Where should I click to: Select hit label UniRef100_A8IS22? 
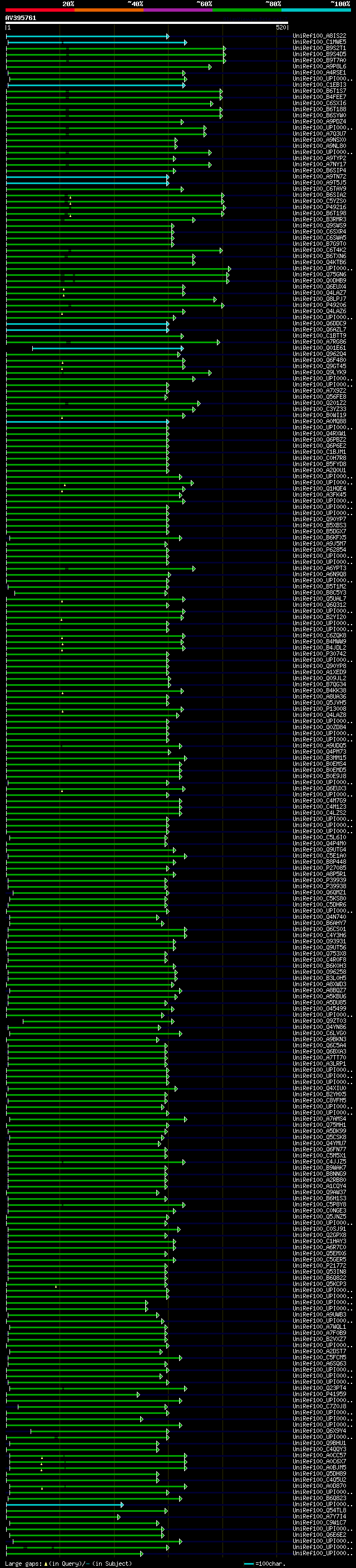pos(319,36)
